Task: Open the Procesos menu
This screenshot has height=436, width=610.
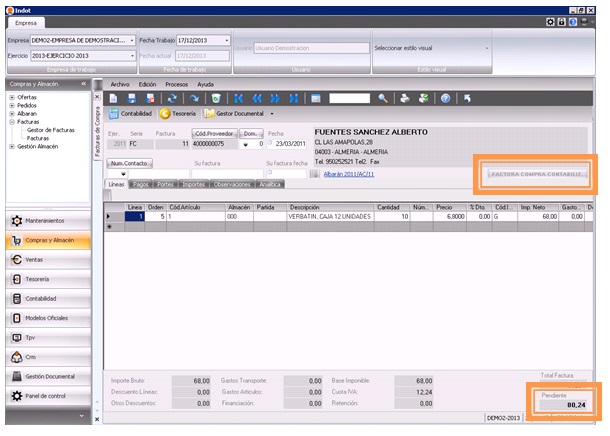Action: click(176, 85)
